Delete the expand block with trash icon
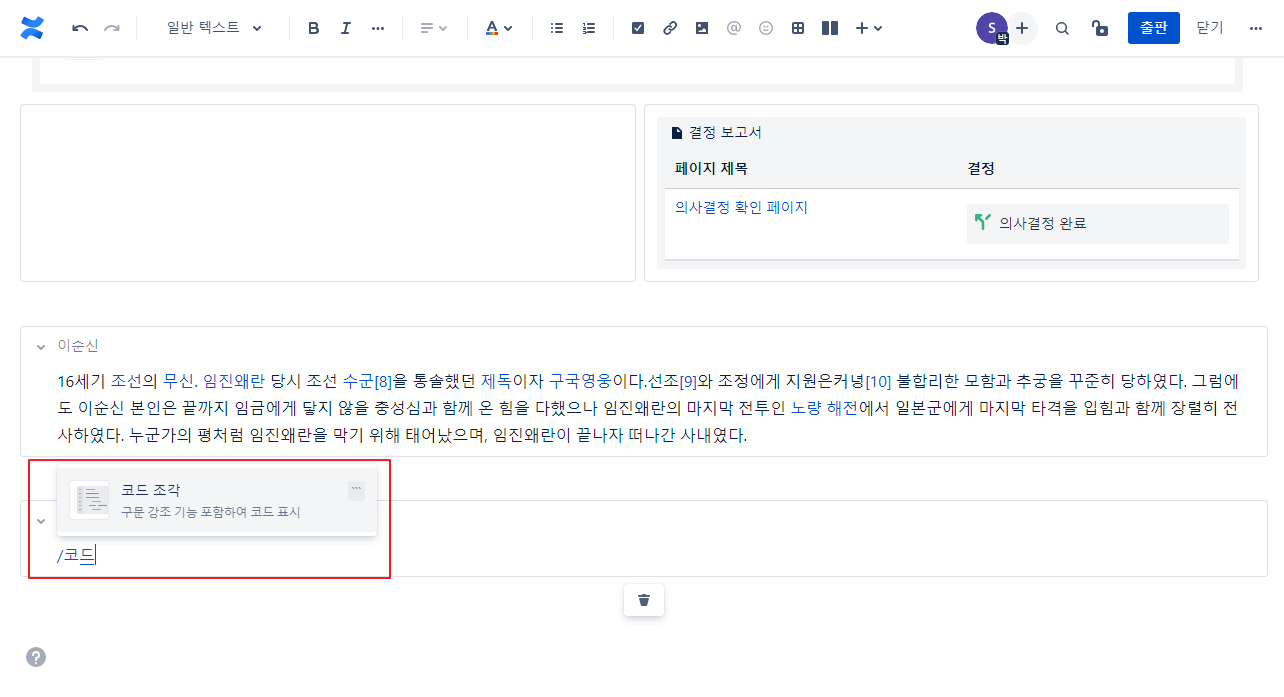 (x=644, y=600)
